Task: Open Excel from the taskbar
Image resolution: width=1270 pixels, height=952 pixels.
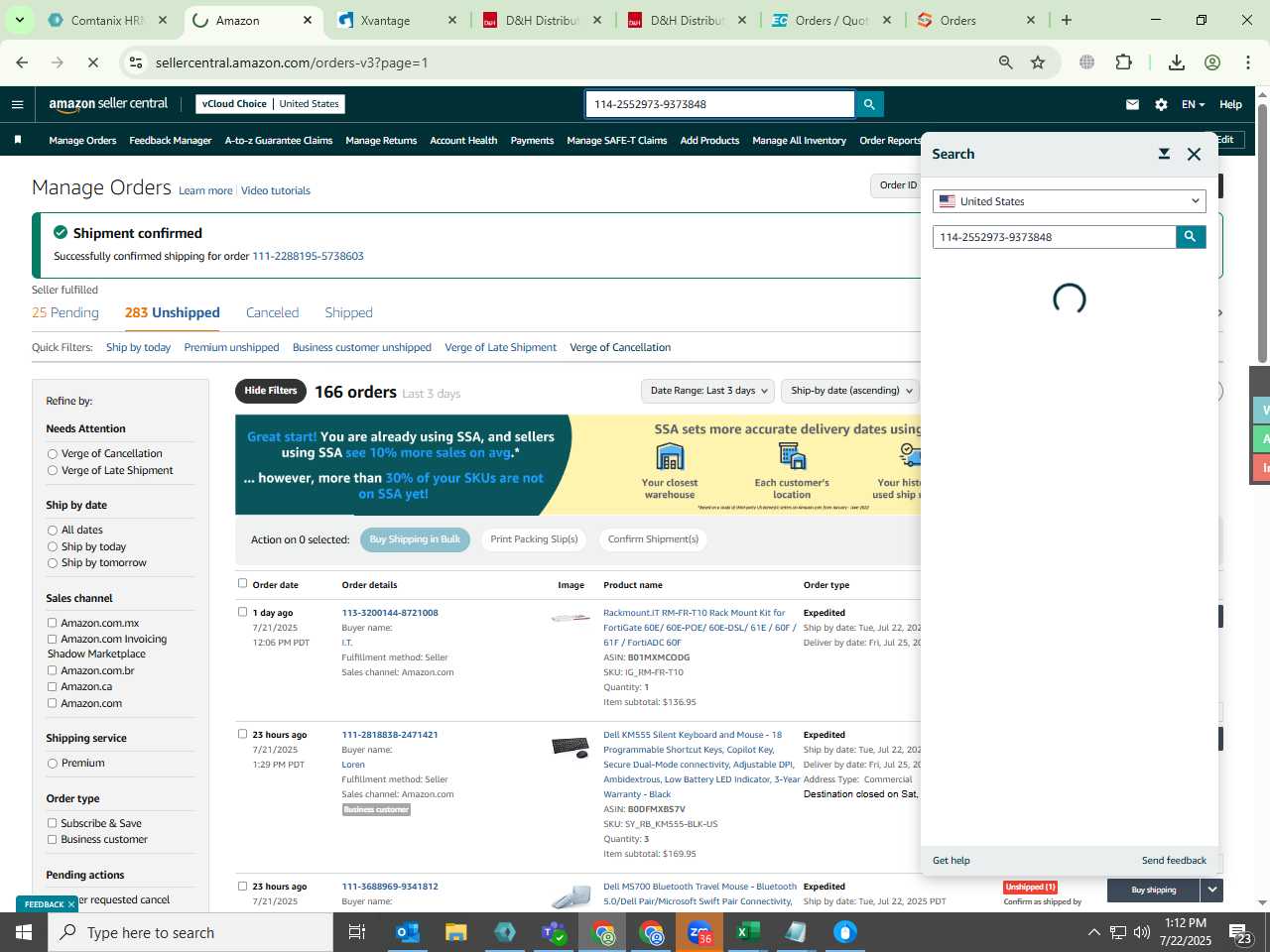Action: tap(747, 932)
